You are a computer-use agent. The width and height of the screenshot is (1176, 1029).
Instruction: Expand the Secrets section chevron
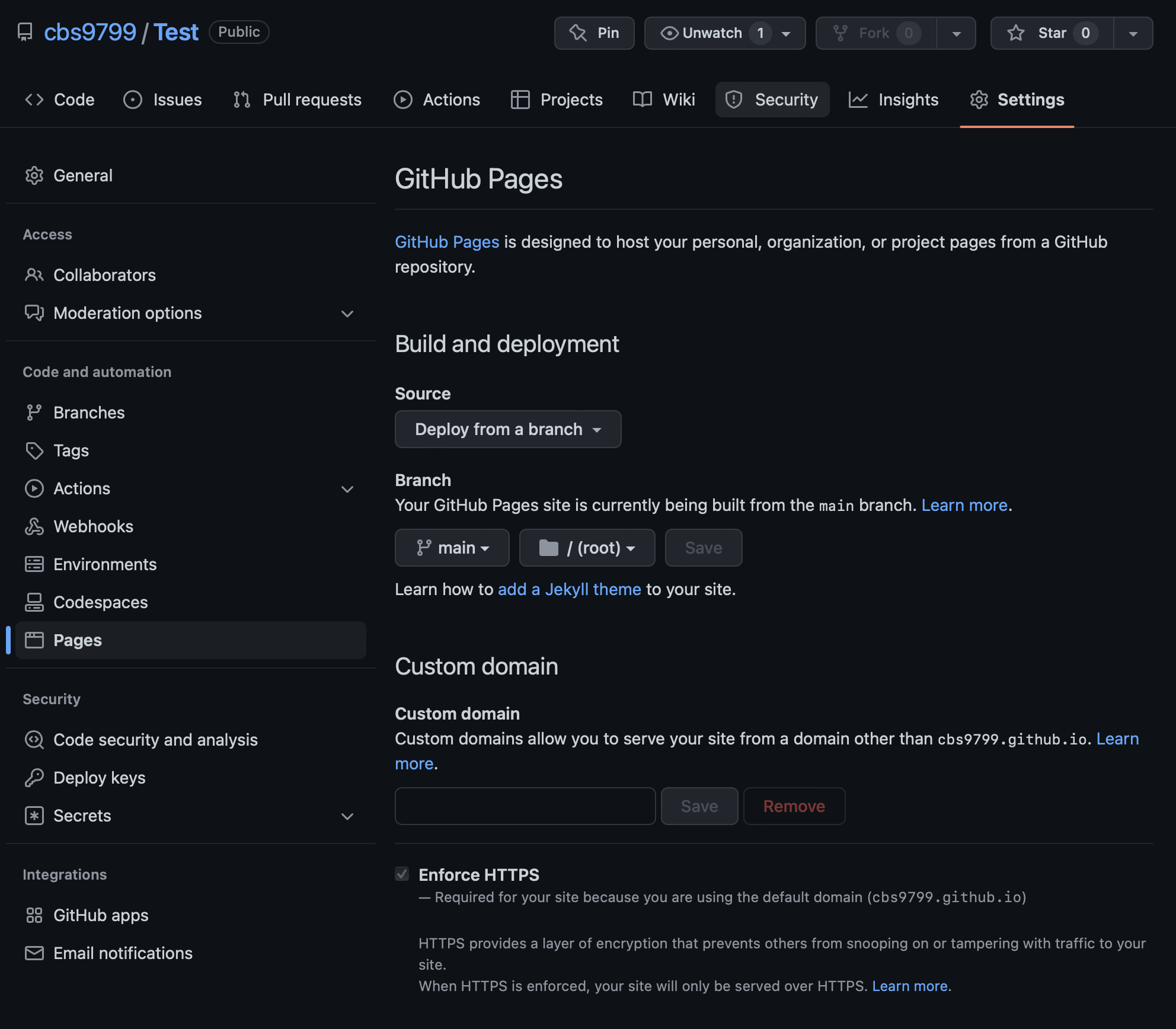tap(347, 816)
